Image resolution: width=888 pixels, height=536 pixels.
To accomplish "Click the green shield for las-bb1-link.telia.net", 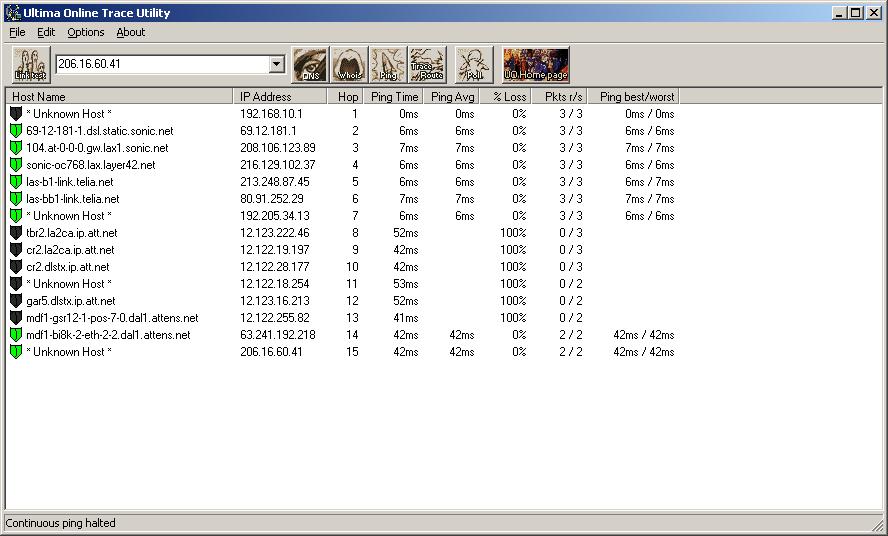I will (16, 199).
